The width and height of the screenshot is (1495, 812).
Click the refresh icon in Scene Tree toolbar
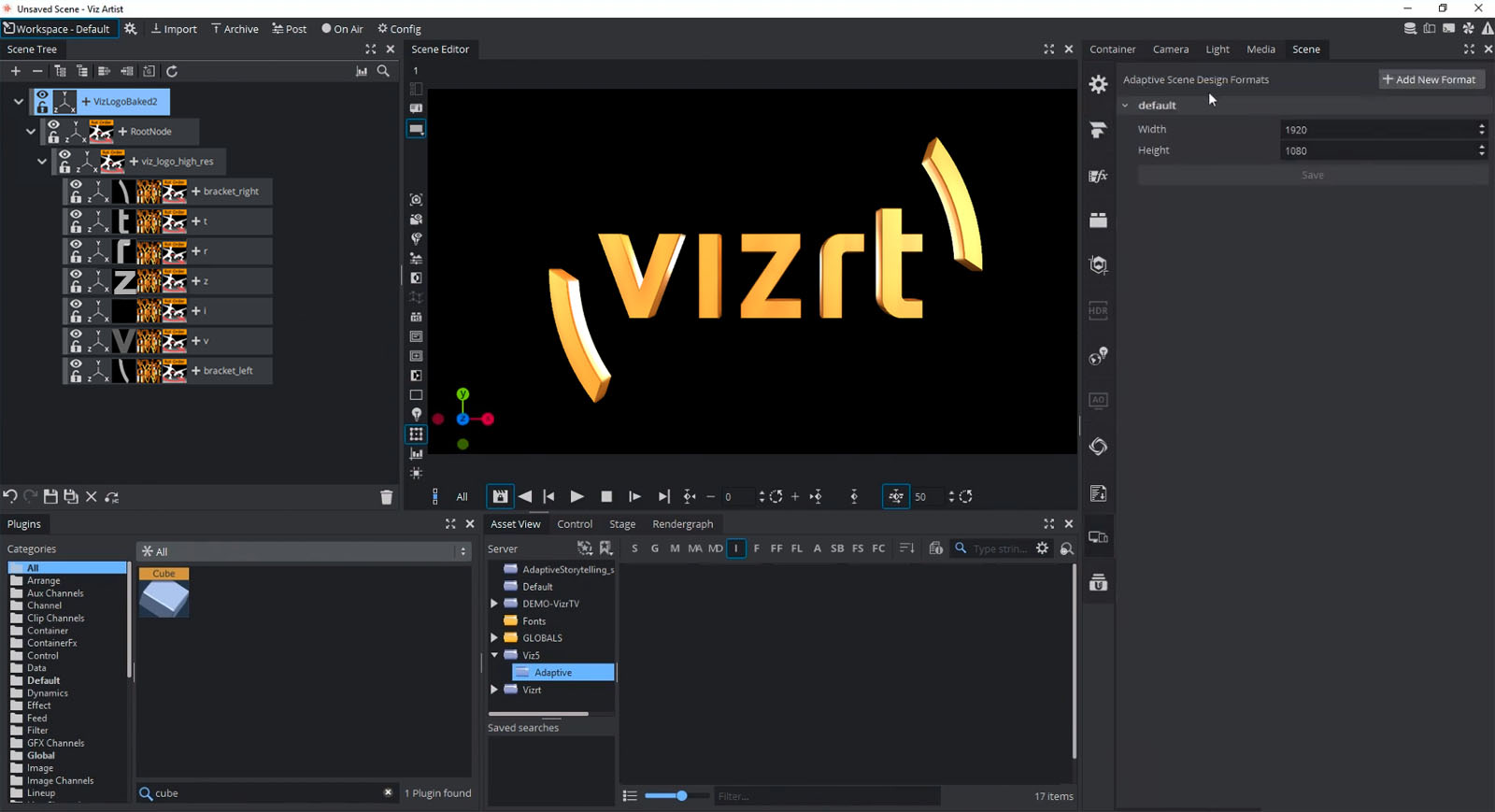tap(172, 71)
